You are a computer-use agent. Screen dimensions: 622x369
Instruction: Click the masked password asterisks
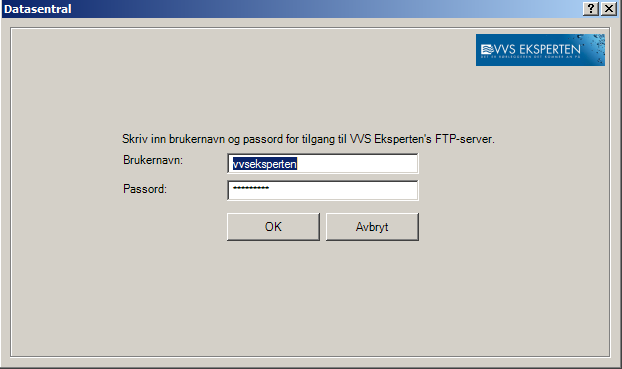point(250,188)
